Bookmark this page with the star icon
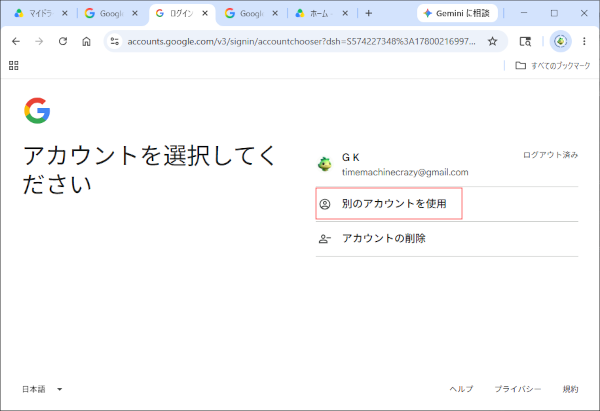Screen dimensions: 600x411 pos(492,41)
